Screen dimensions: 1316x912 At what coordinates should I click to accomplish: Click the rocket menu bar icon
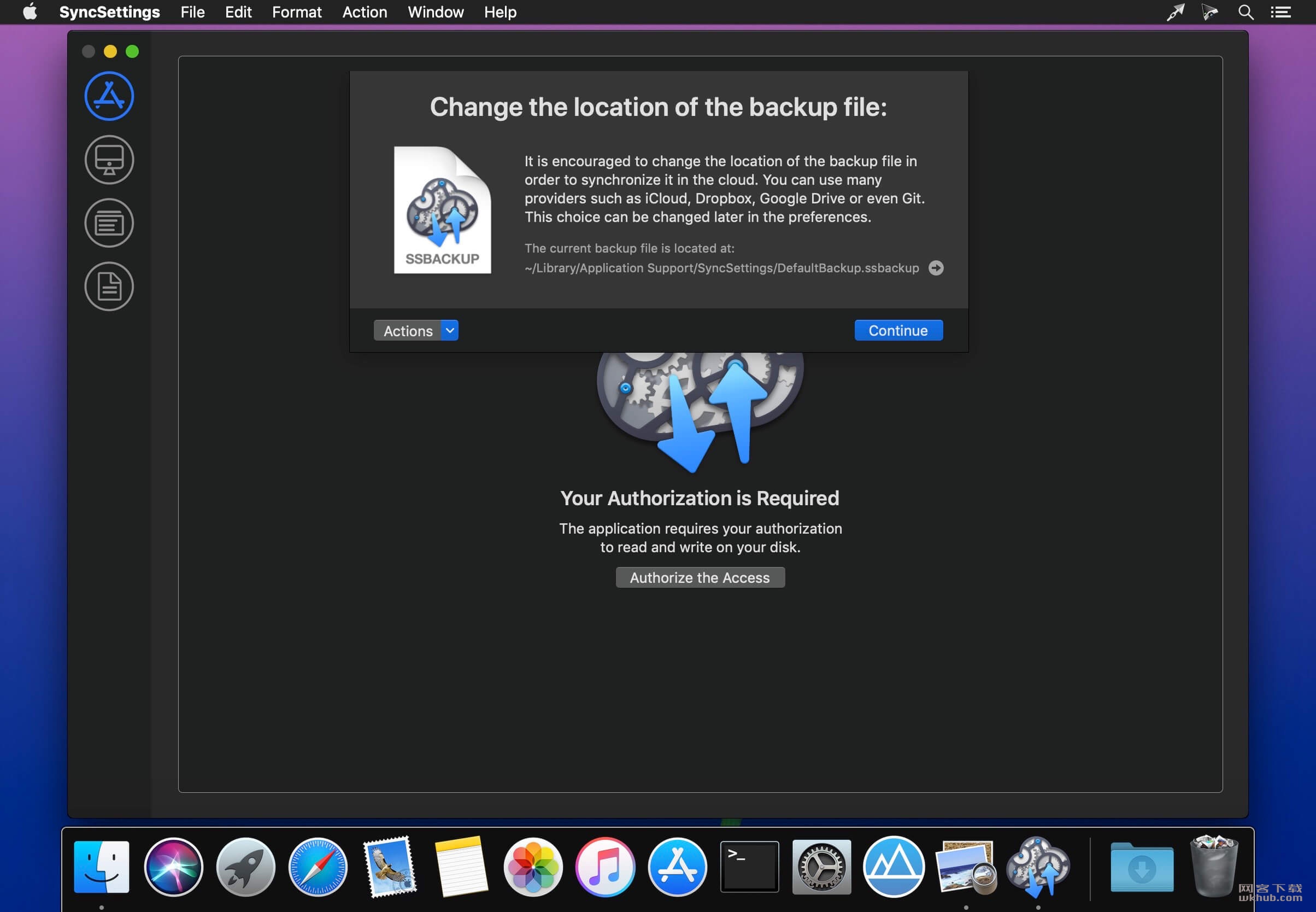point(1176,12)
